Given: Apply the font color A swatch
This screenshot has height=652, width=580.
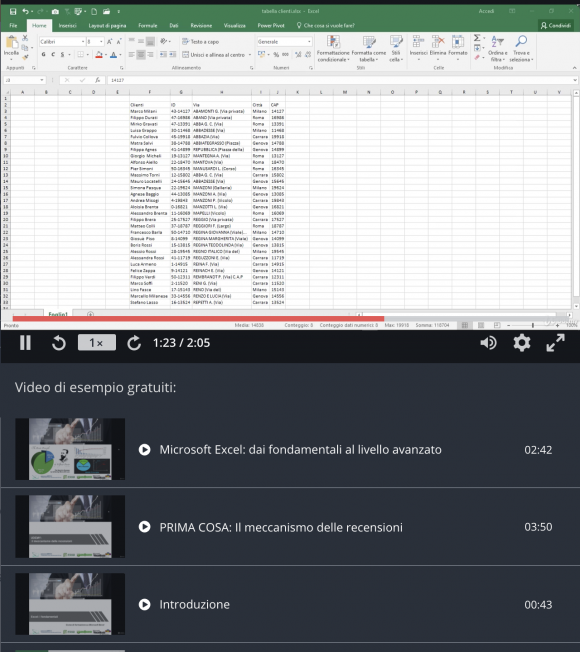Looking at the screenshot, I should (114, 54).
